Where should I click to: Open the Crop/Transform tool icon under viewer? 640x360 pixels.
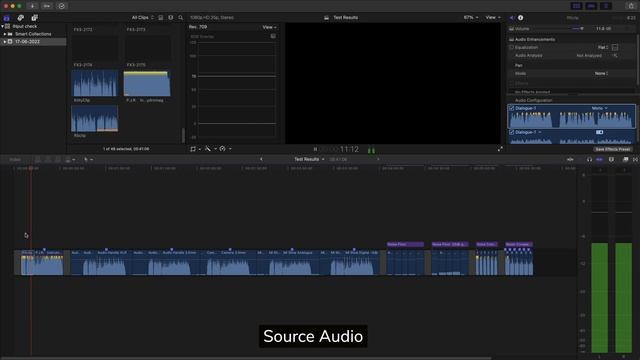pyautogui.click(x=193, y=149)
